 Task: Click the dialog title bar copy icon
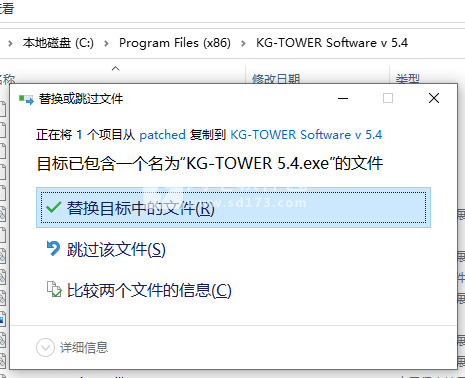point(26,99)
